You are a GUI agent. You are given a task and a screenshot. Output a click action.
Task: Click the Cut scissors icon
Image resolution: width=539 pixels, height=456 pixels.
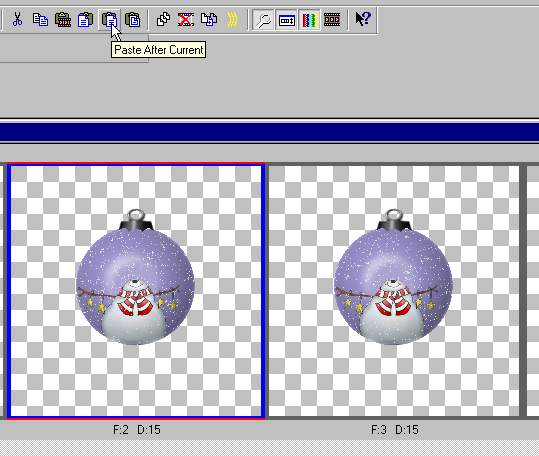pyautogui.click(x=17, y=20)
